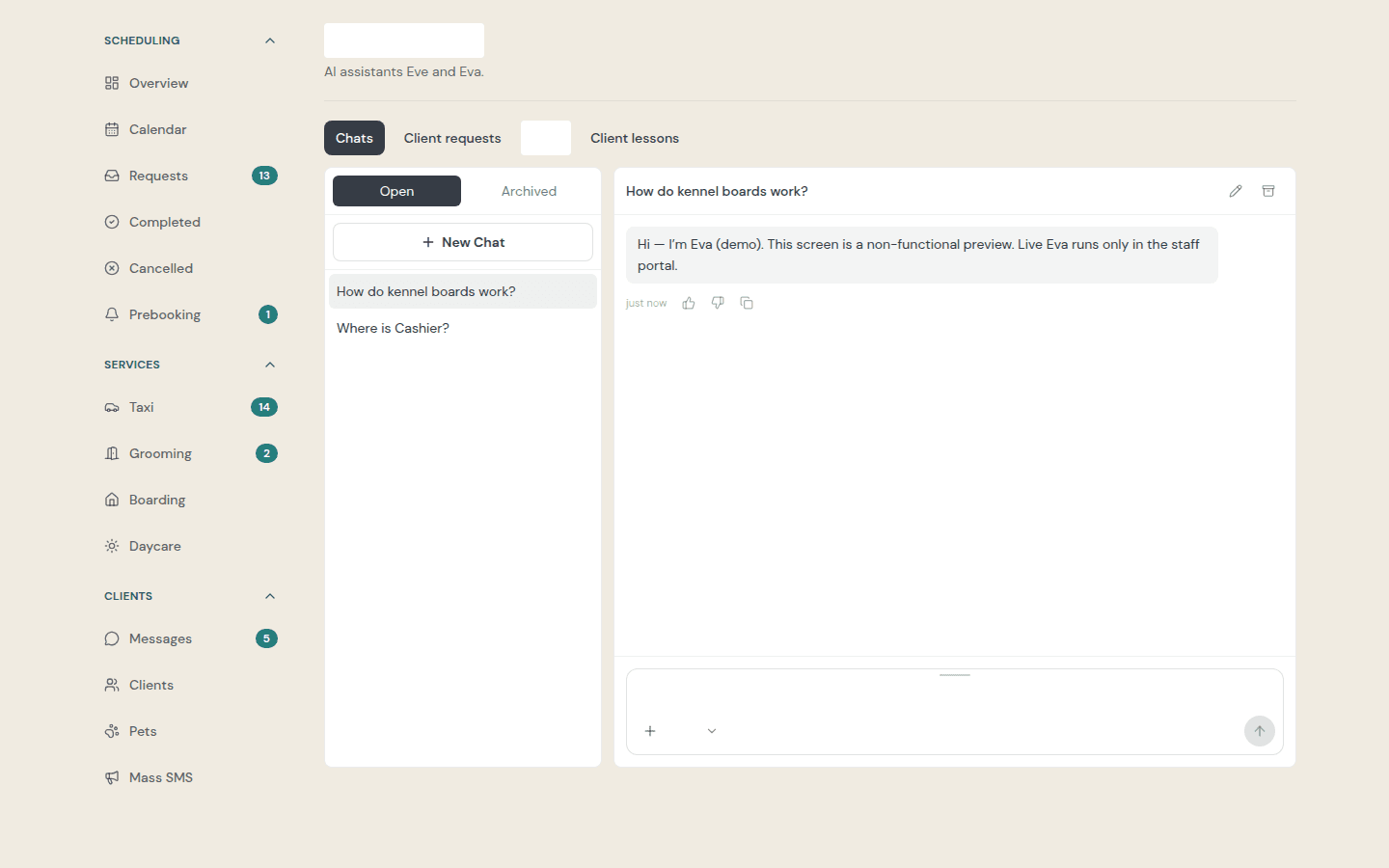Open the Boarding service page
Screen dimensions: 1389x868
click(190, 500)
